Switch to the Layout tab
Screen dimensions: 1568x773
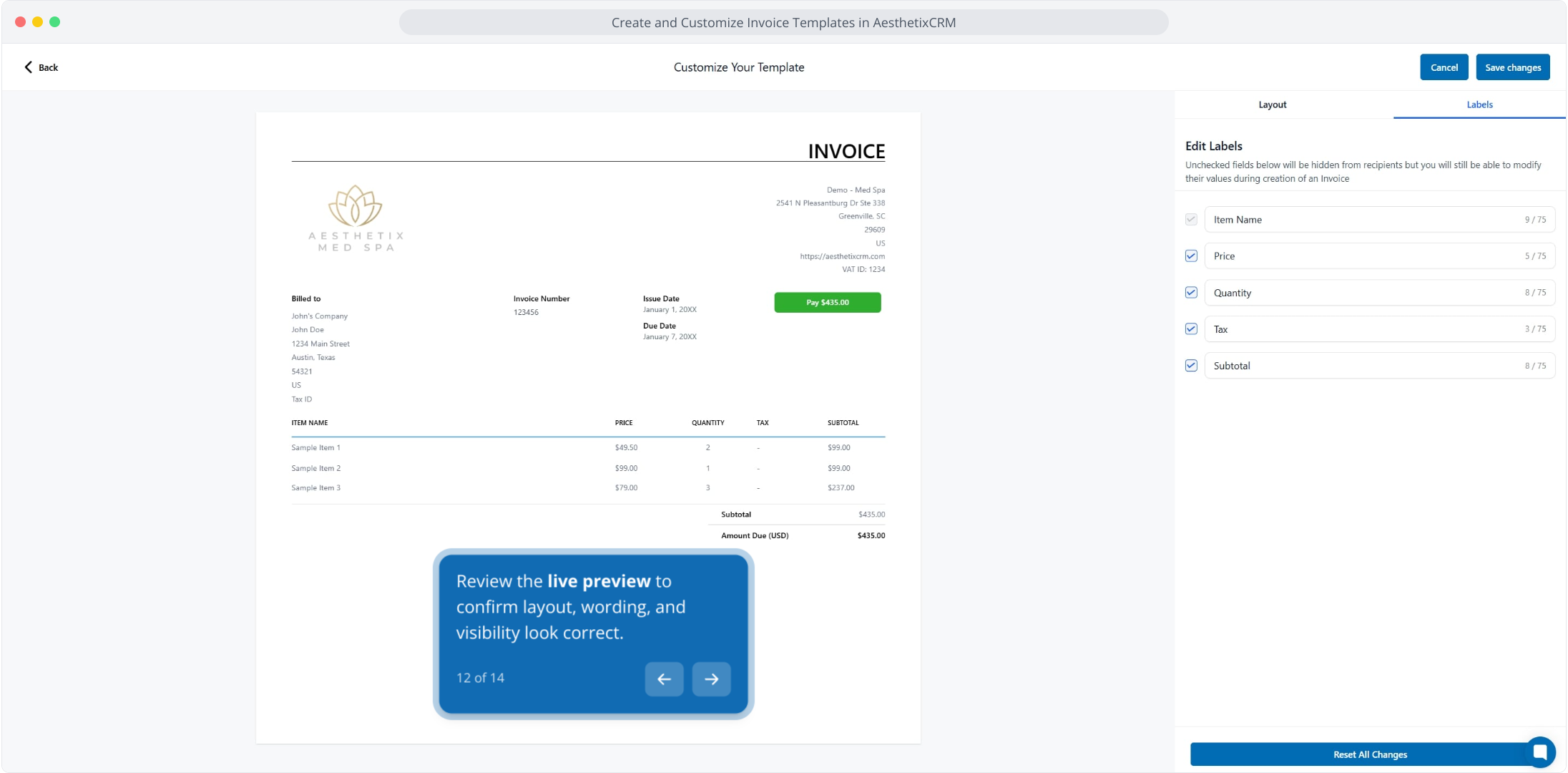[1272, 104]
